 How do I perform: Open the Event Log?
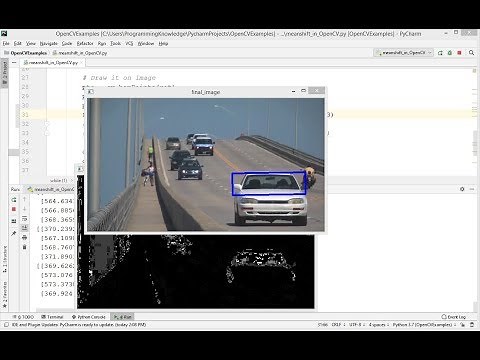tap(454, 317)
